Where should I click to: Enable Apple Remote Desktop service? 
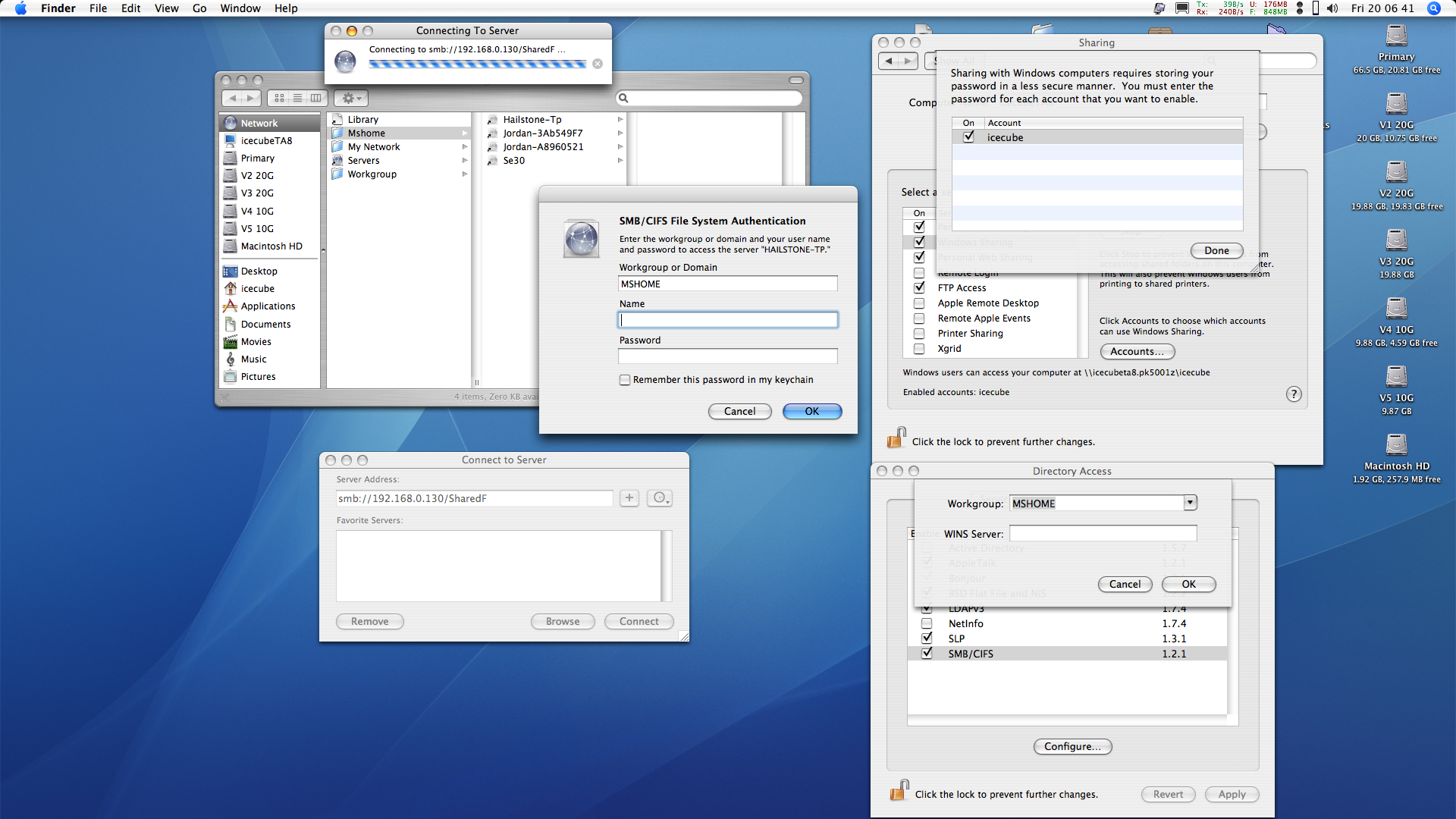pyautogui.click(x=919, y=303)
